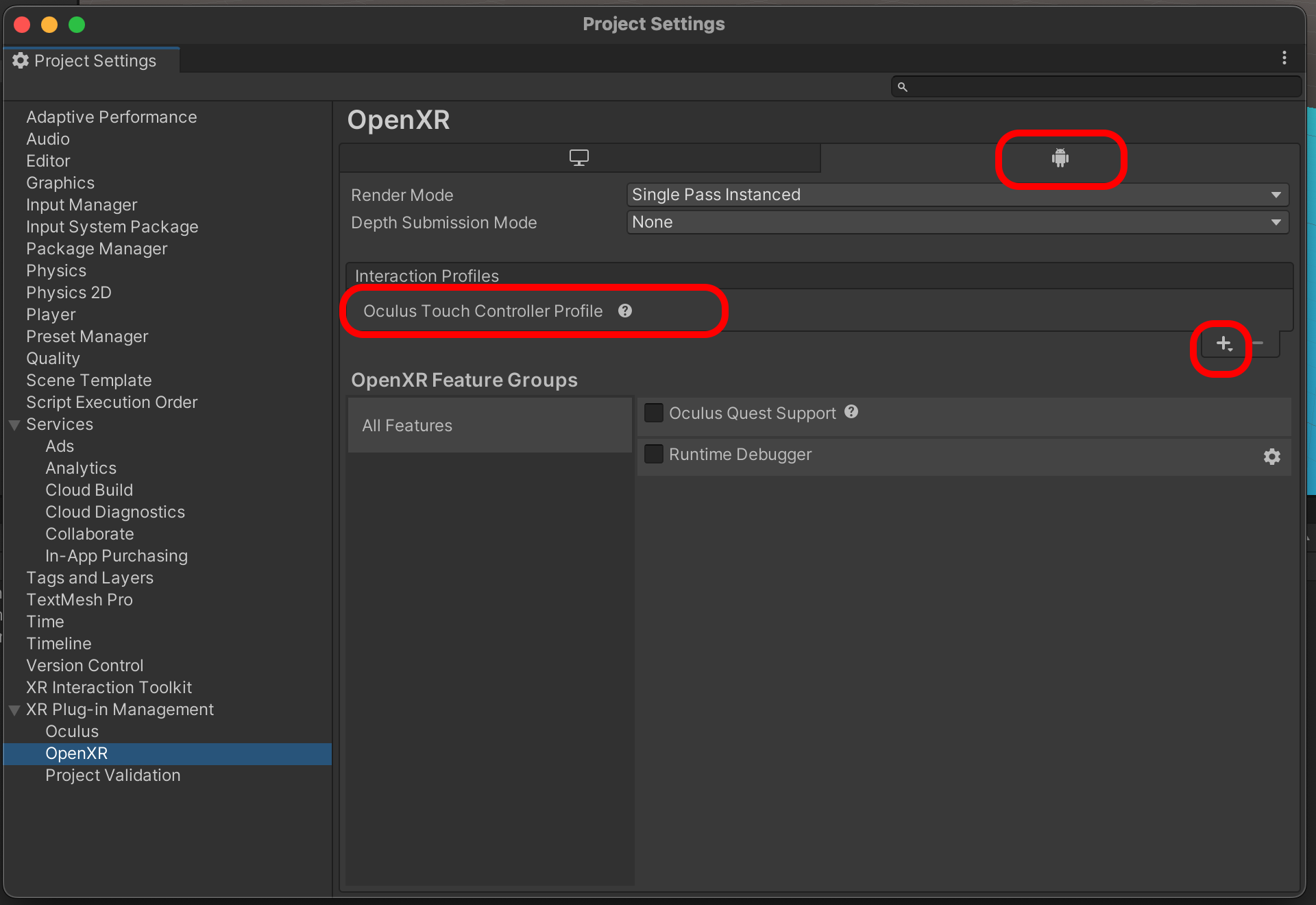
Task: Select Oculus Touch Controller Profile entry
Action: pyautogui.click(x=483, y=311)
